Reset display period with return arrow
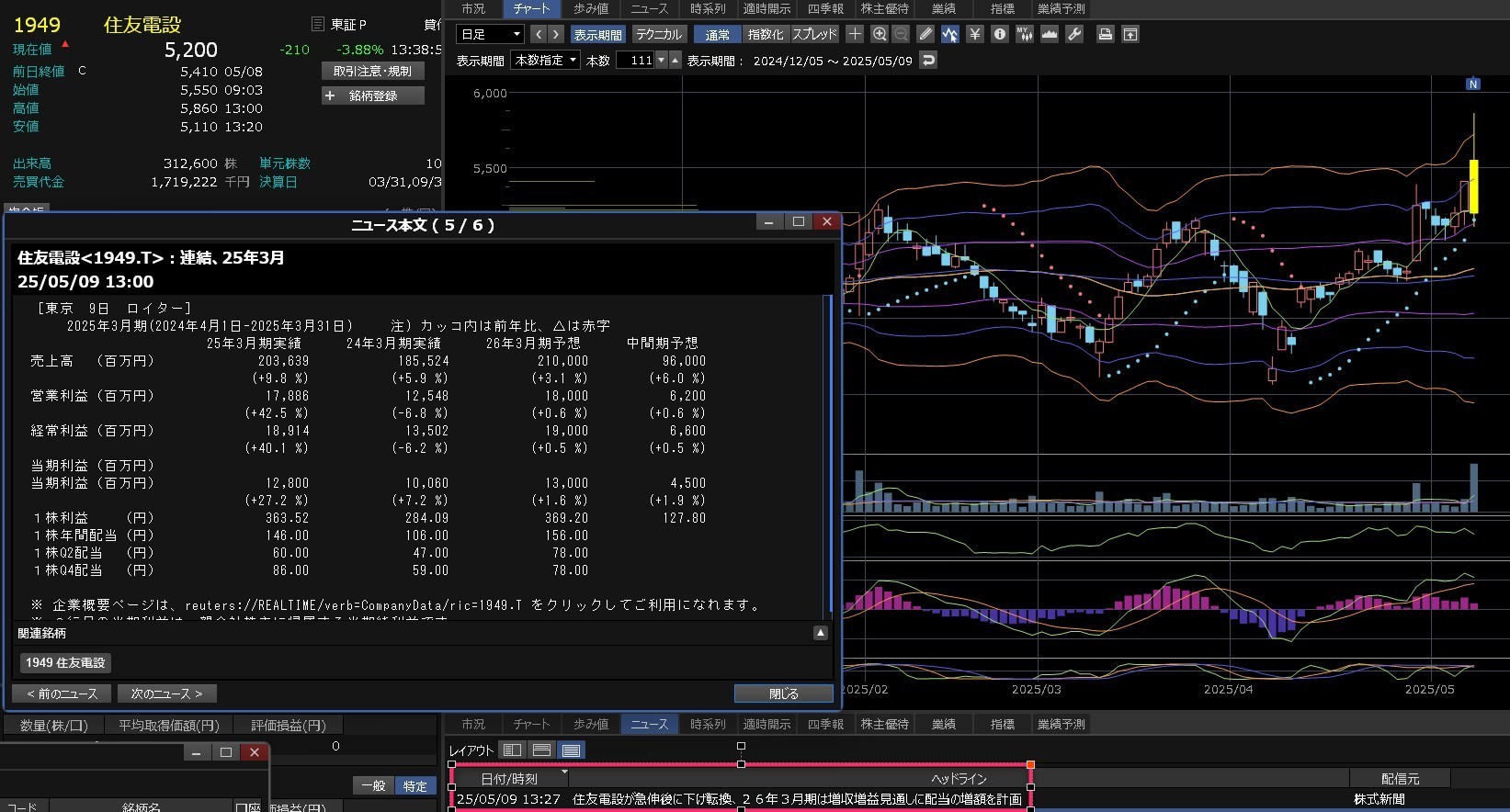Viewport: 1510px width, 812px height. click(929, 60)
